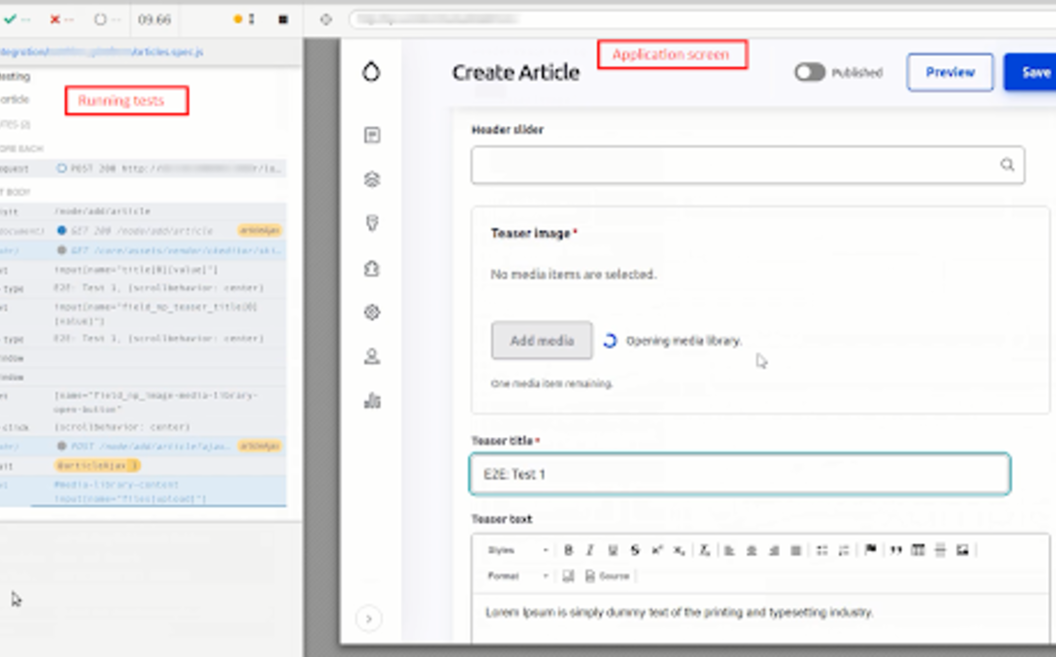Click the Source button in editor toolbar
This screenshot has width=1056, height=657.
tap(607, 576)
